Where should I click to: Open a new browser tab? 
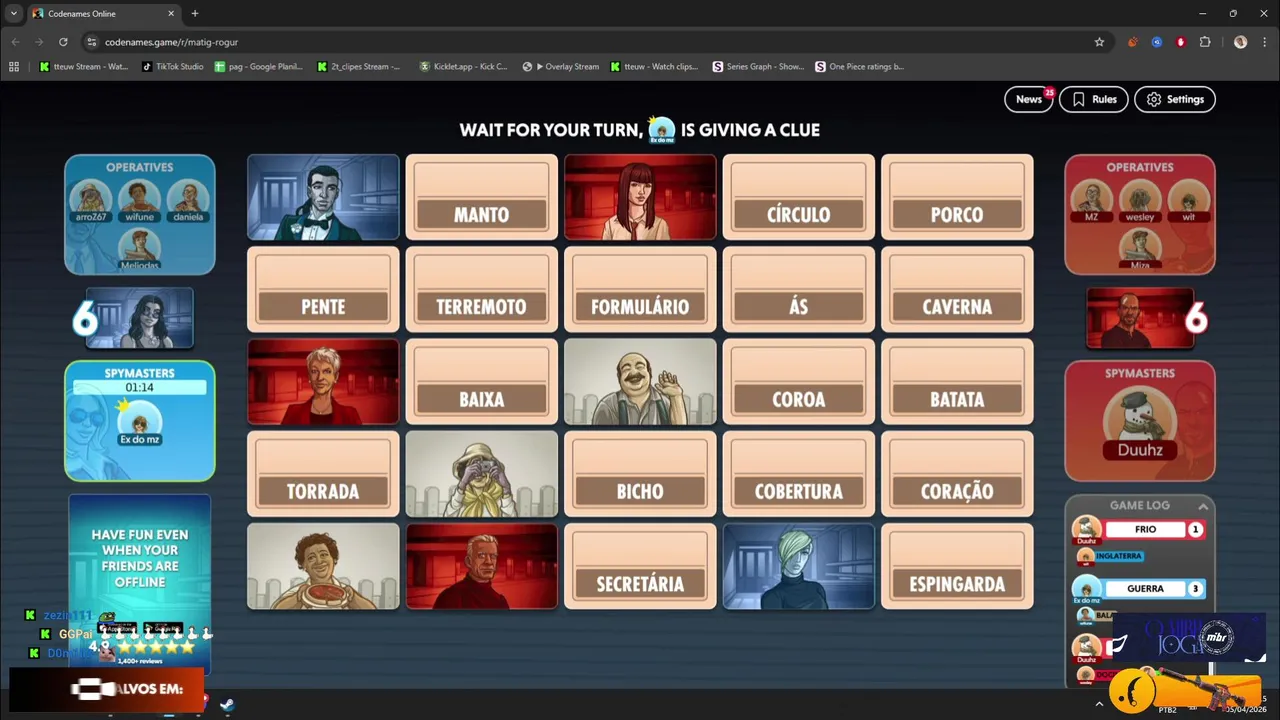[x=195, y=13]
